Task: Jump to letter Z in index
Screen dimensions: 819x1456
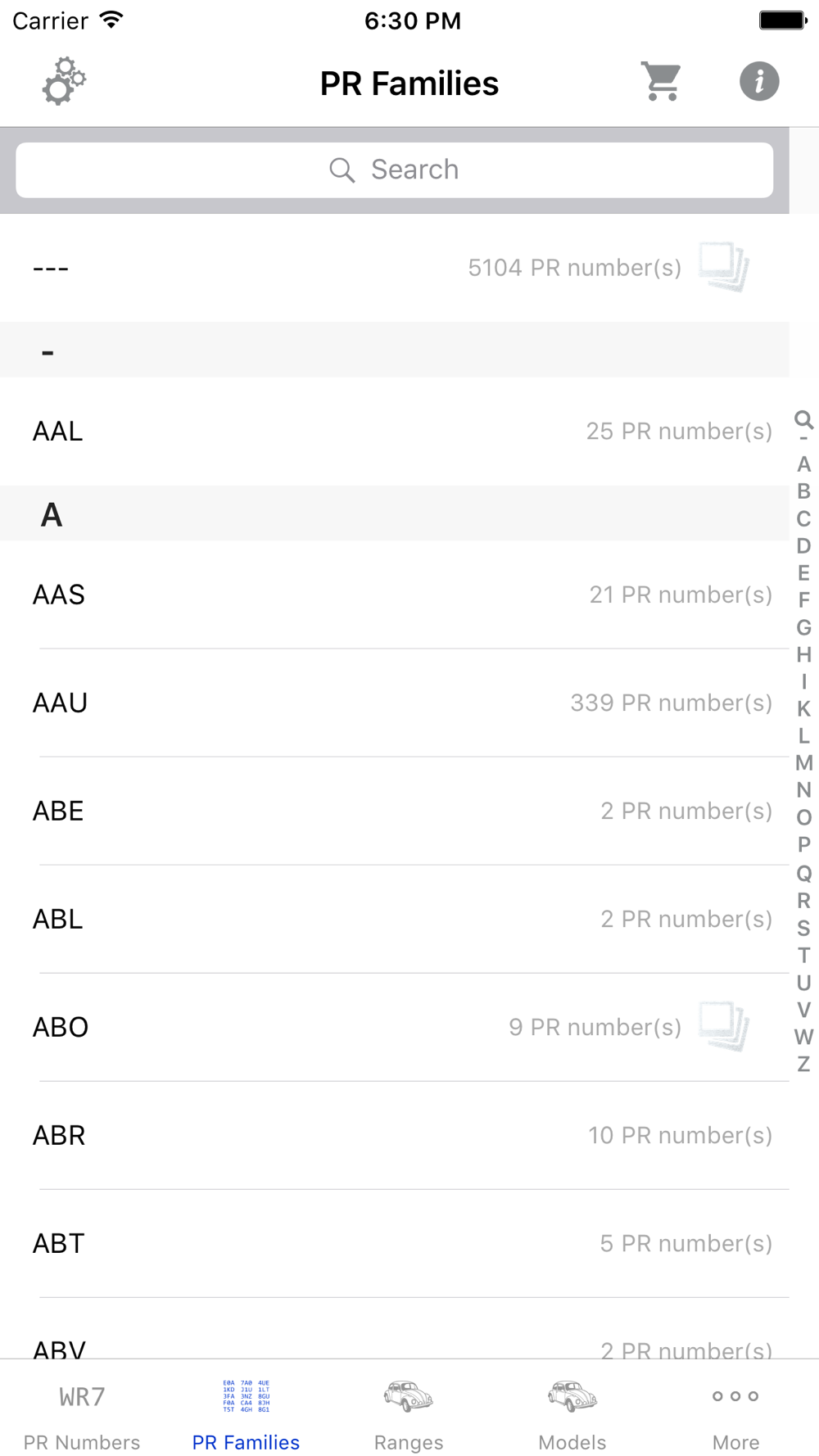Action: tap(803, 1064)
